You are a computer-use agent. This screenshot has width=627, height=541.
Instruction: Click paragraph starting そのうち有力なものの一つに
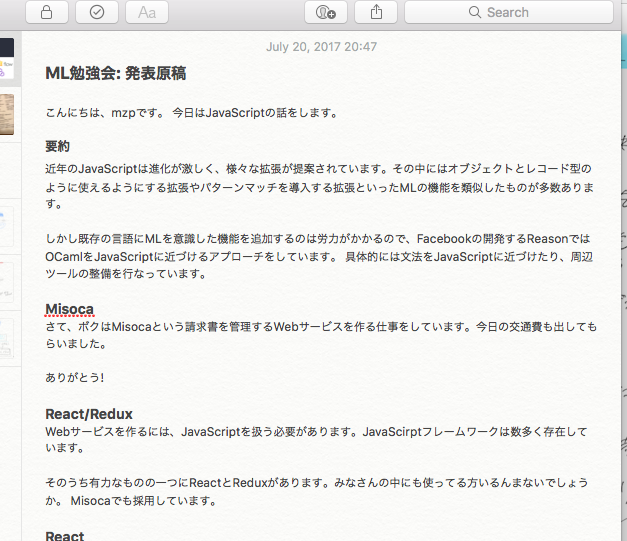click(317, 491)
